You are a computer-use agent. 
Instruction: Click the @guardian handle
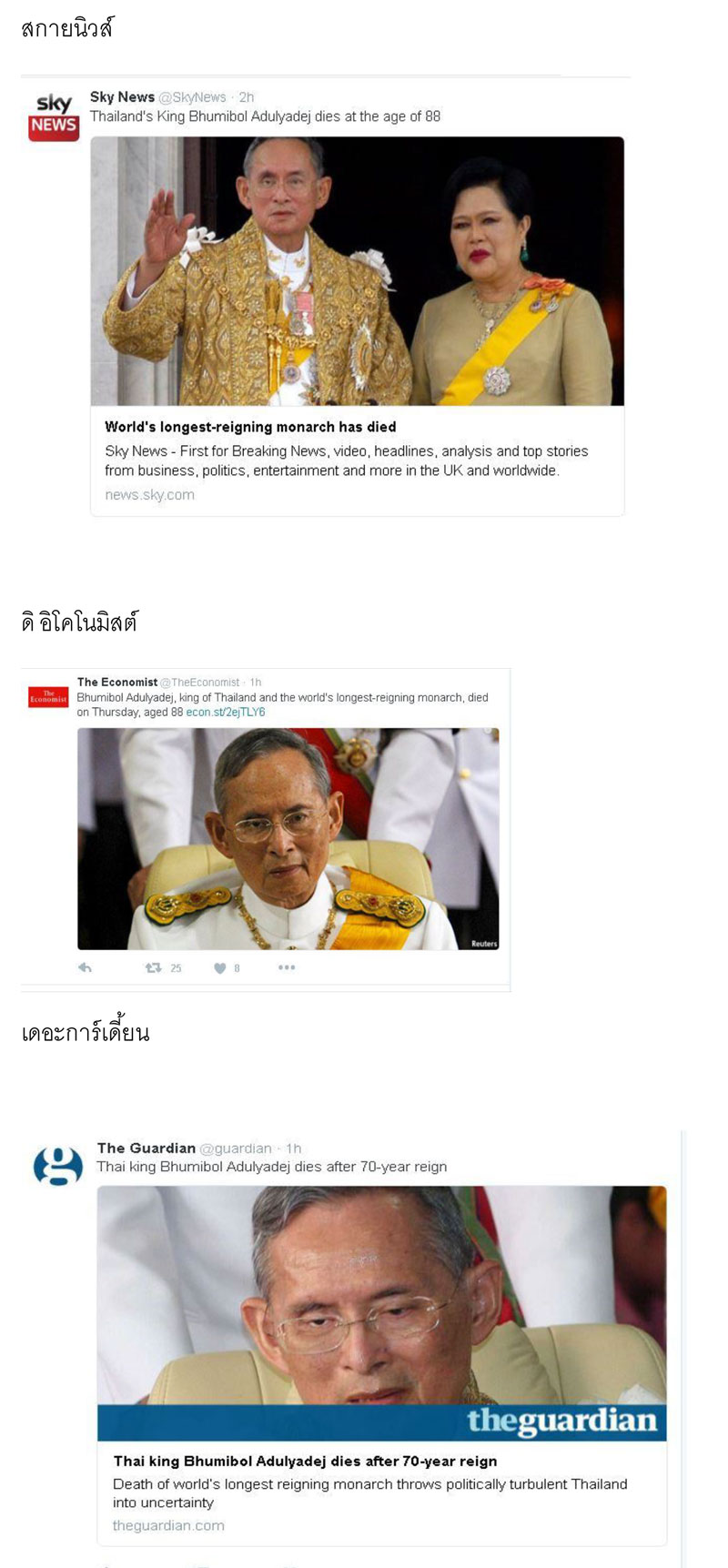coord(236,1148)
